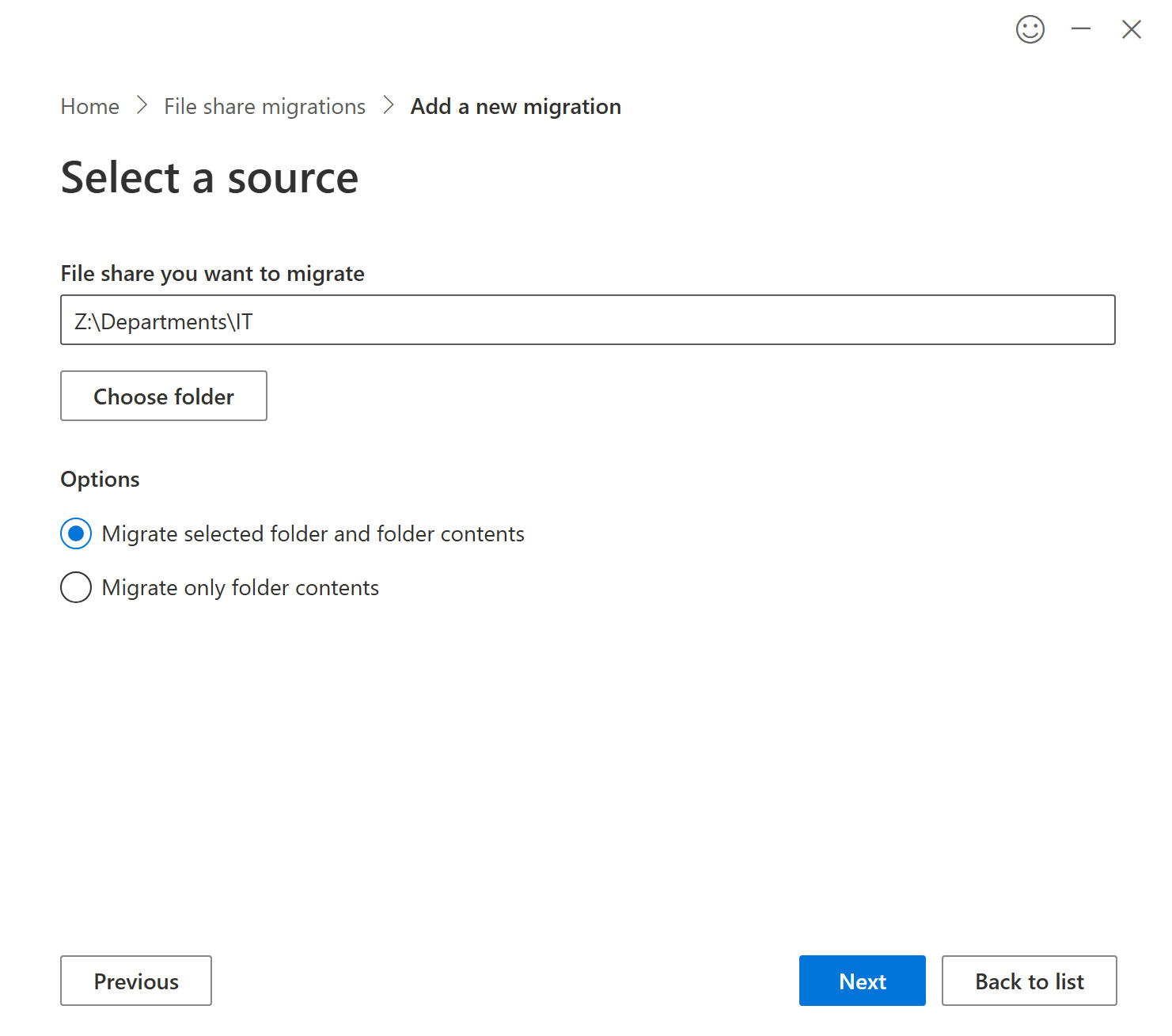The height and width of the screenshot is (1036, 1172).
Task: Minimize the migration tool window
Action: 1080,29
